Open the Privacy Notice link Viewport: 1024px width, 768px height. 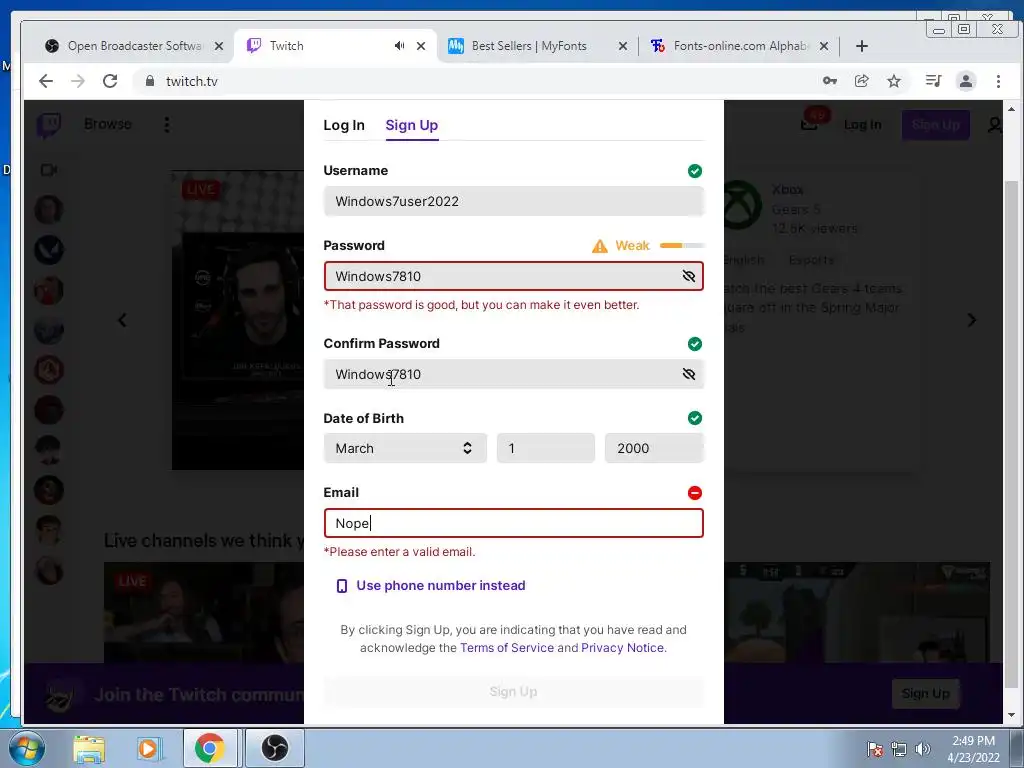622,648
